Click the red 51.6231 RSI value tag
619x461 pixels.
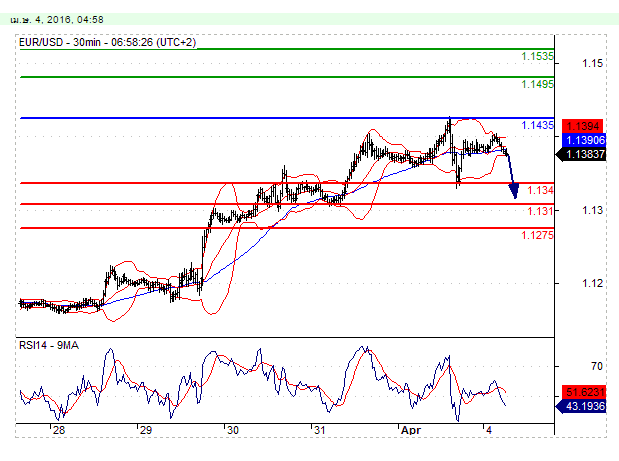click(582, 393)
